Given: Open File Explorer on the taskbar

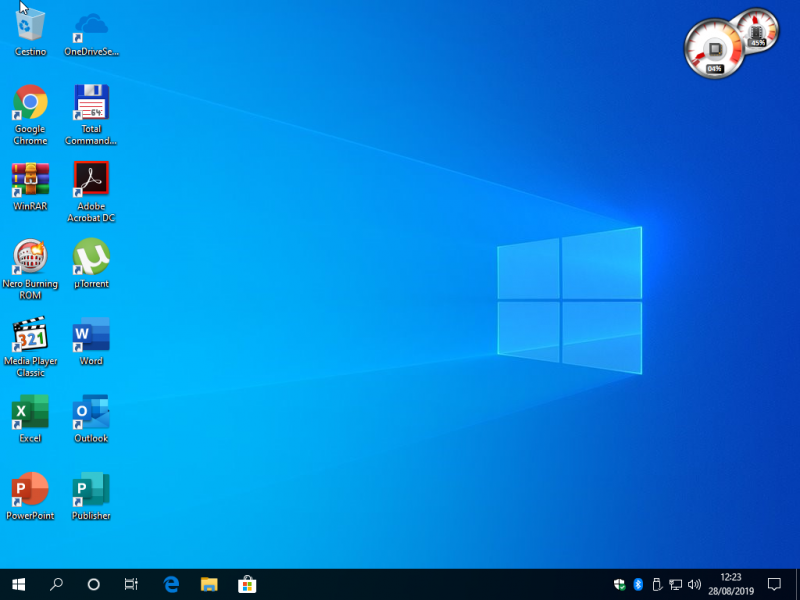Looking at the screenshot, I should 208,584.
